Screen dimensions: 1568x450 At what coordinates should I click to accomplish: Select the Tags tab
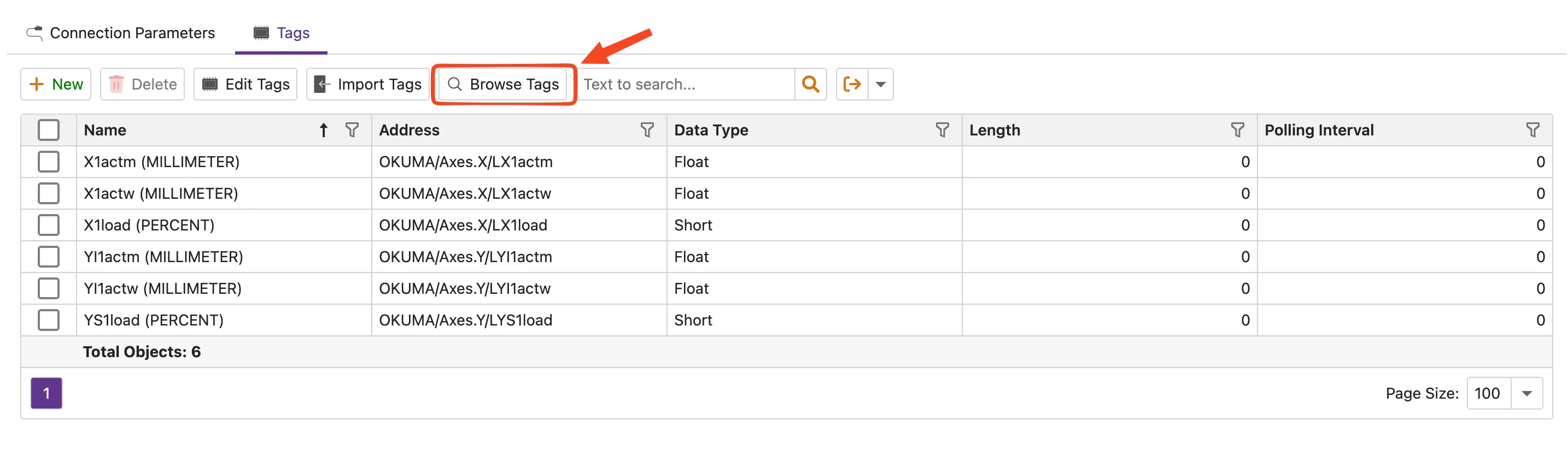click(281, 33)
